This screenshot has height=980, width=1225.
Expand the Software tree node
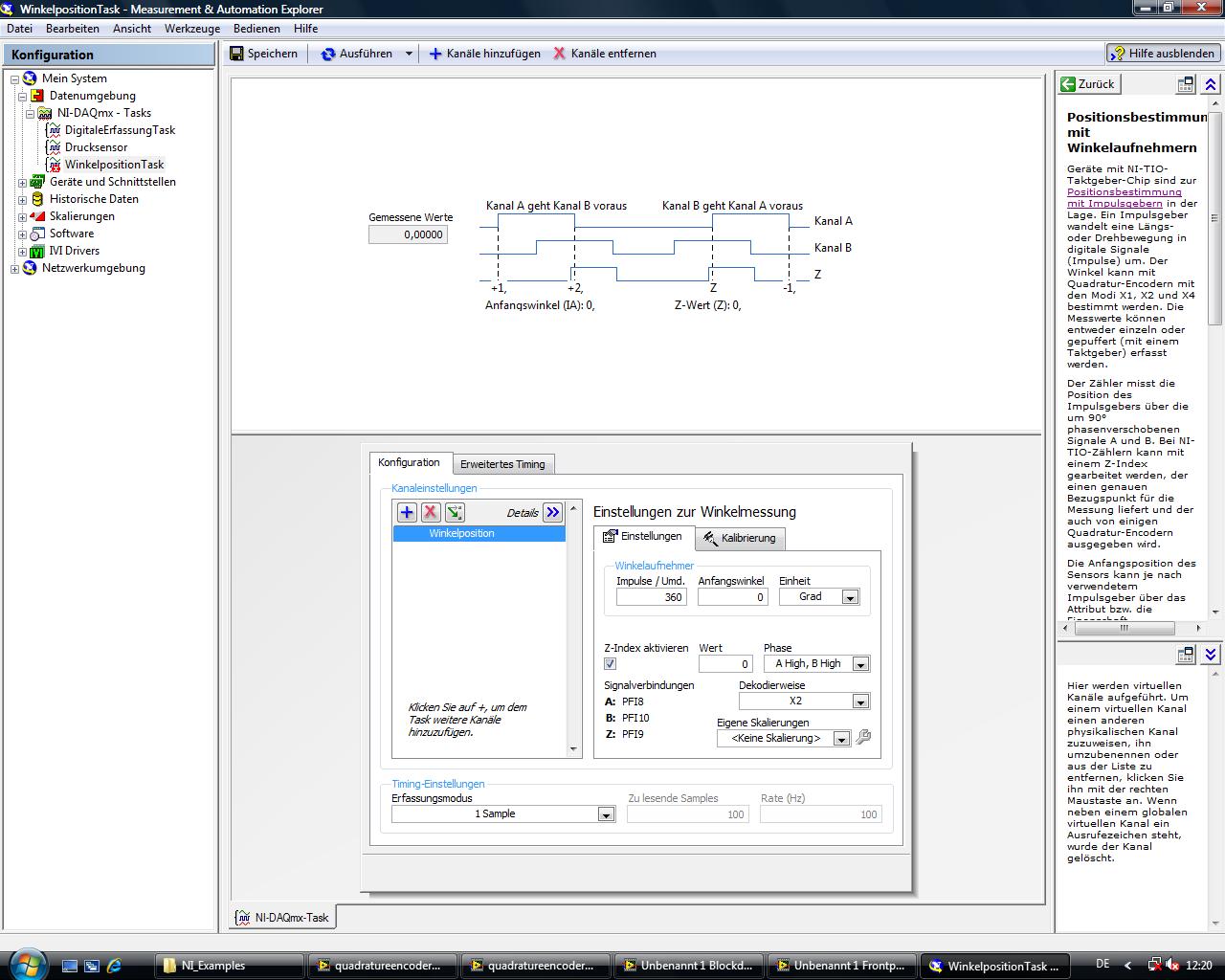(x=22, y=234)
